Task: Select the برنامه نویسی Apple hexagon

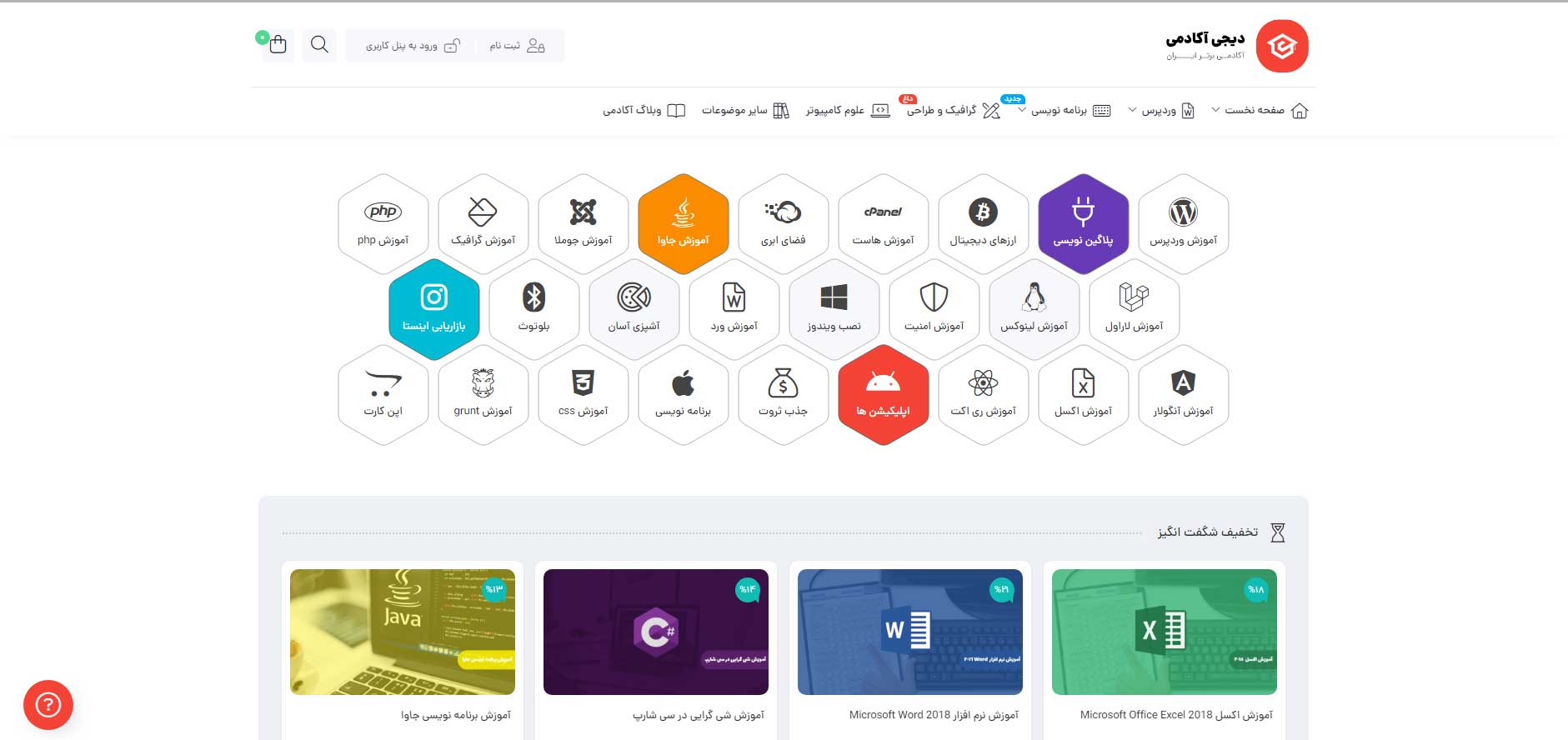Action: click(x=683, y=394)
